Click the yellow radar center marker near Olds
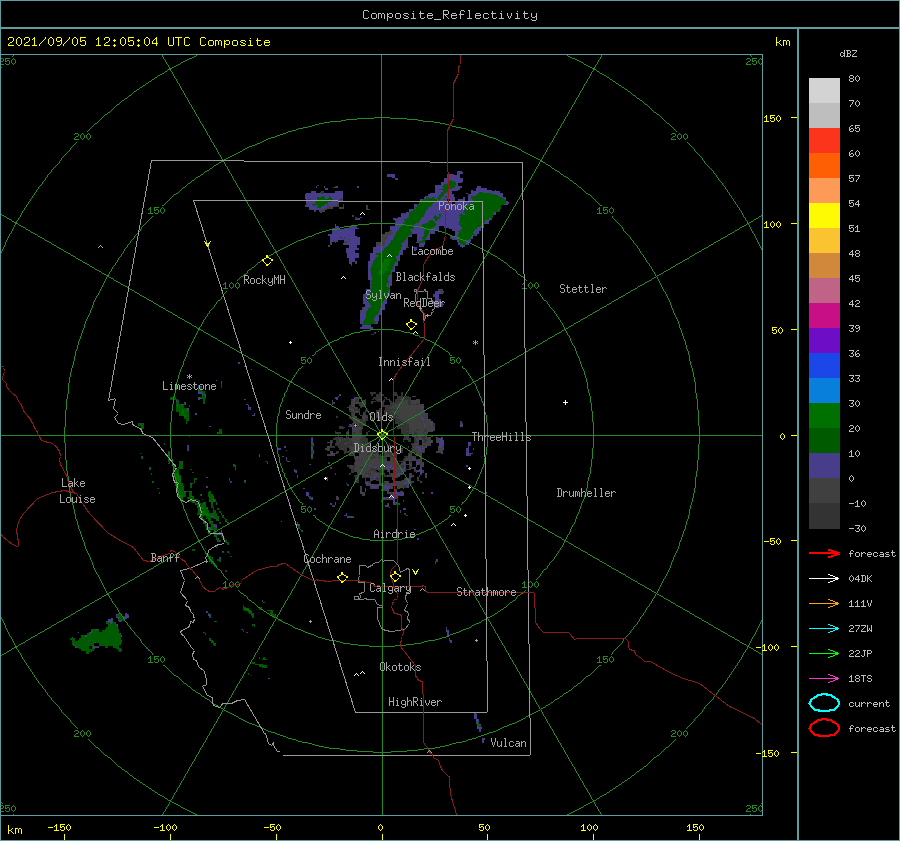900x841 pixels. tap(382, 435)
